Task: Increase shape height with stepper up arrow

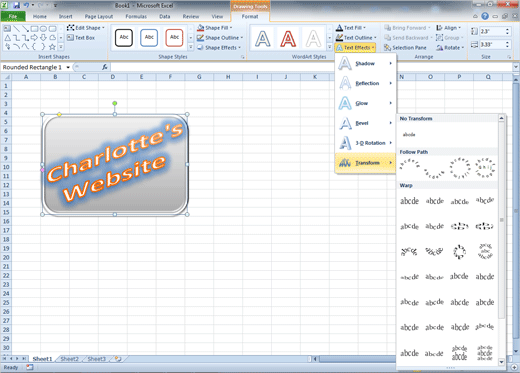Action: [507, 29]
